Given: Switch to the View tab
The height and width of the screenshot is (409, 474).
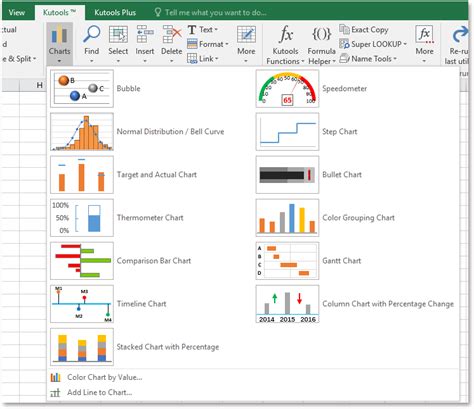Looking at the screenshot, I should click(17, 13).
